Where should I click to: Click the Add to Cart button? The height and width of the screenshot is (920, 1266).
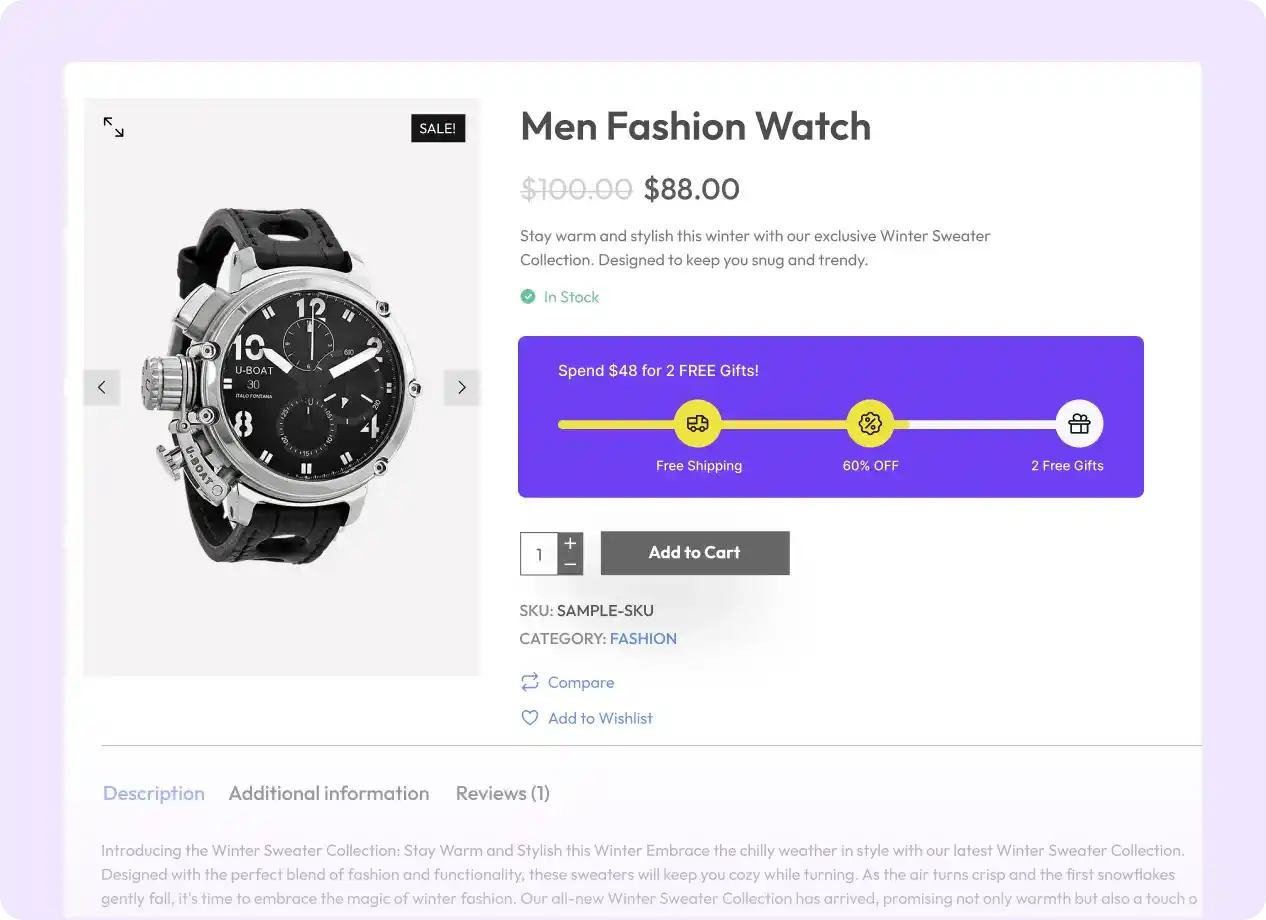(694, 552)
